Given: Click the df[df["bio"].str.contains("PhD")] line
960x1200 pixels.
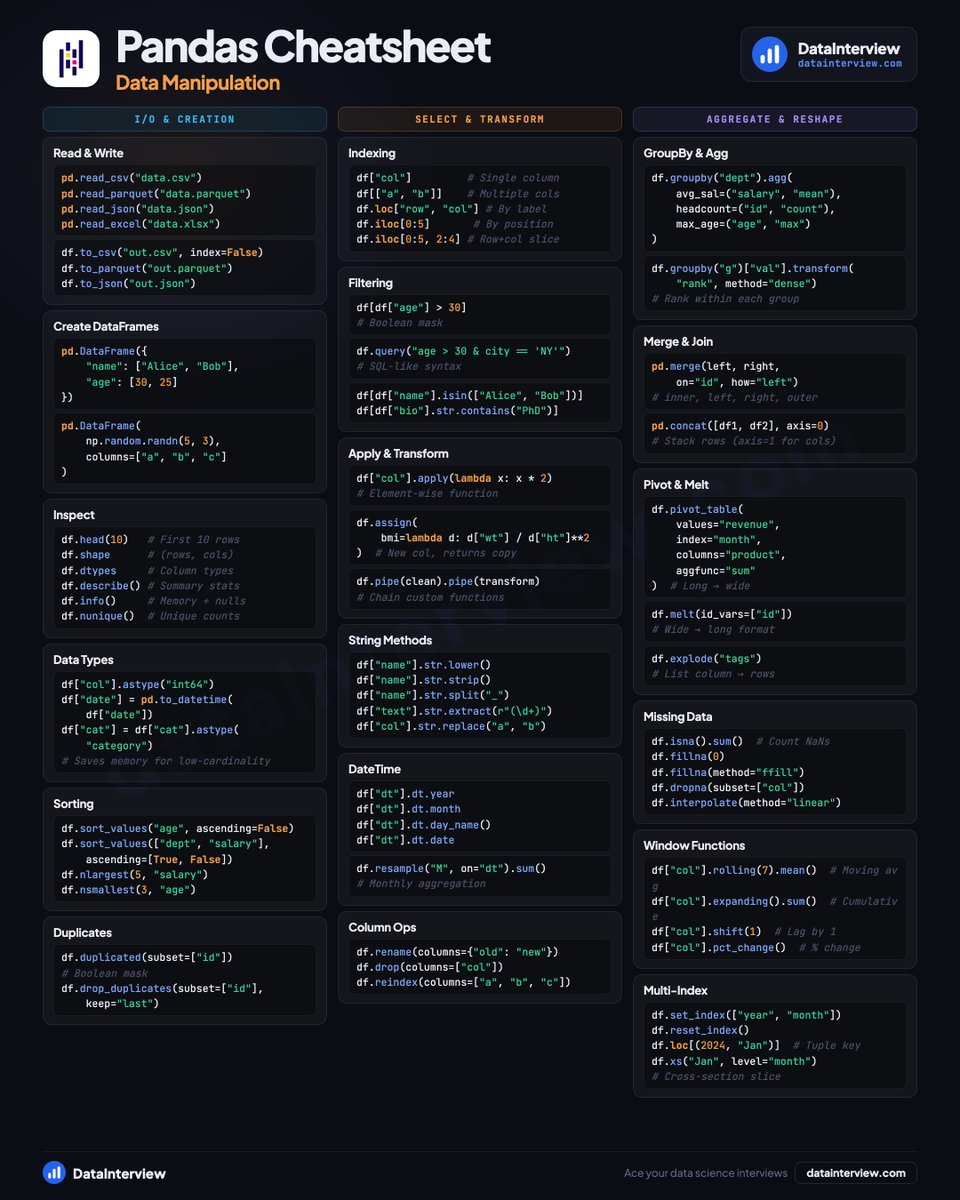Looking at the screenshot, I should [457, 410].
